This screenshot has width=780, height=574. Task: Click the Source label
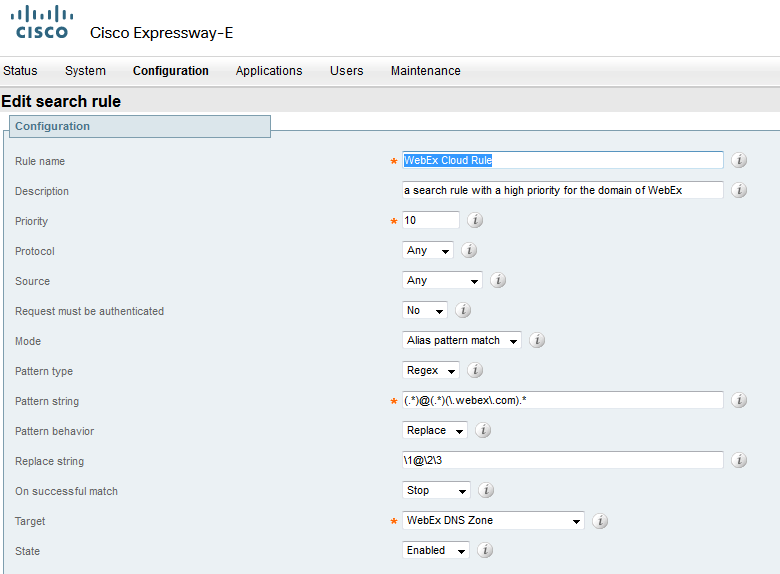[x=32, y=282]
